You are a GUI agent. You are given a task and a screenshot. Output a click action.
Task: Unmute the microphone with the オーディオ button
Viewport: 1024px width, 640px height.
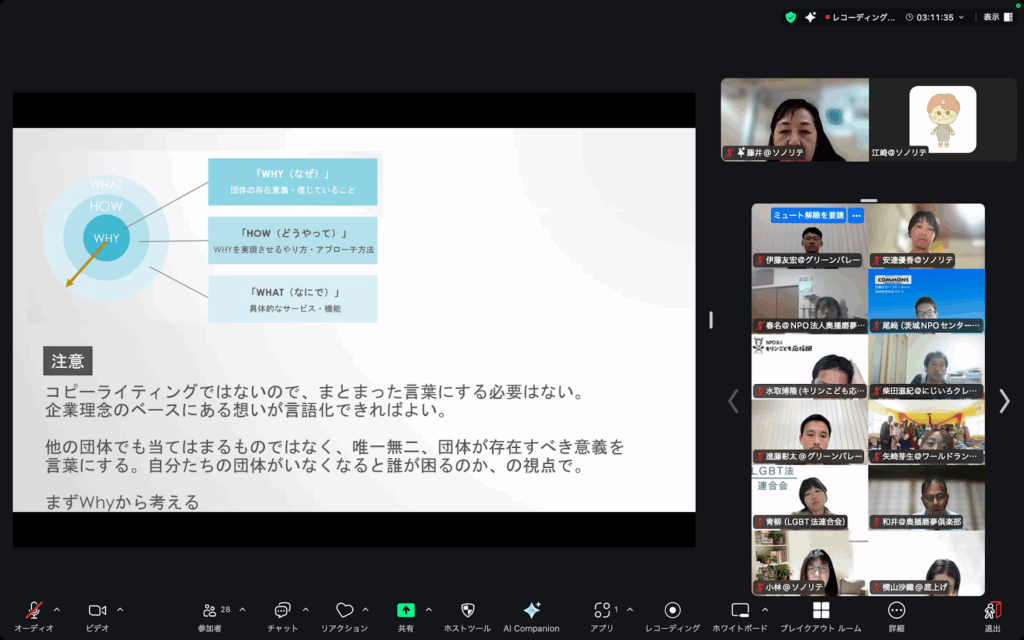[34, 611]
